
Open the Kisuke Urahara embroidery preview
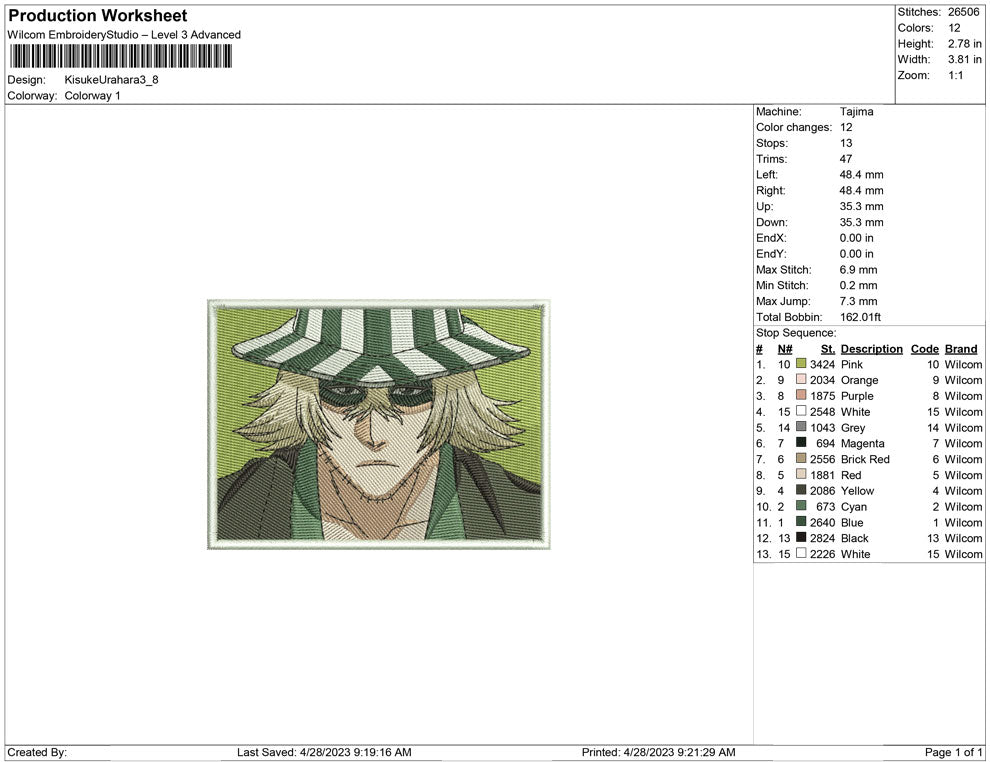380,425
